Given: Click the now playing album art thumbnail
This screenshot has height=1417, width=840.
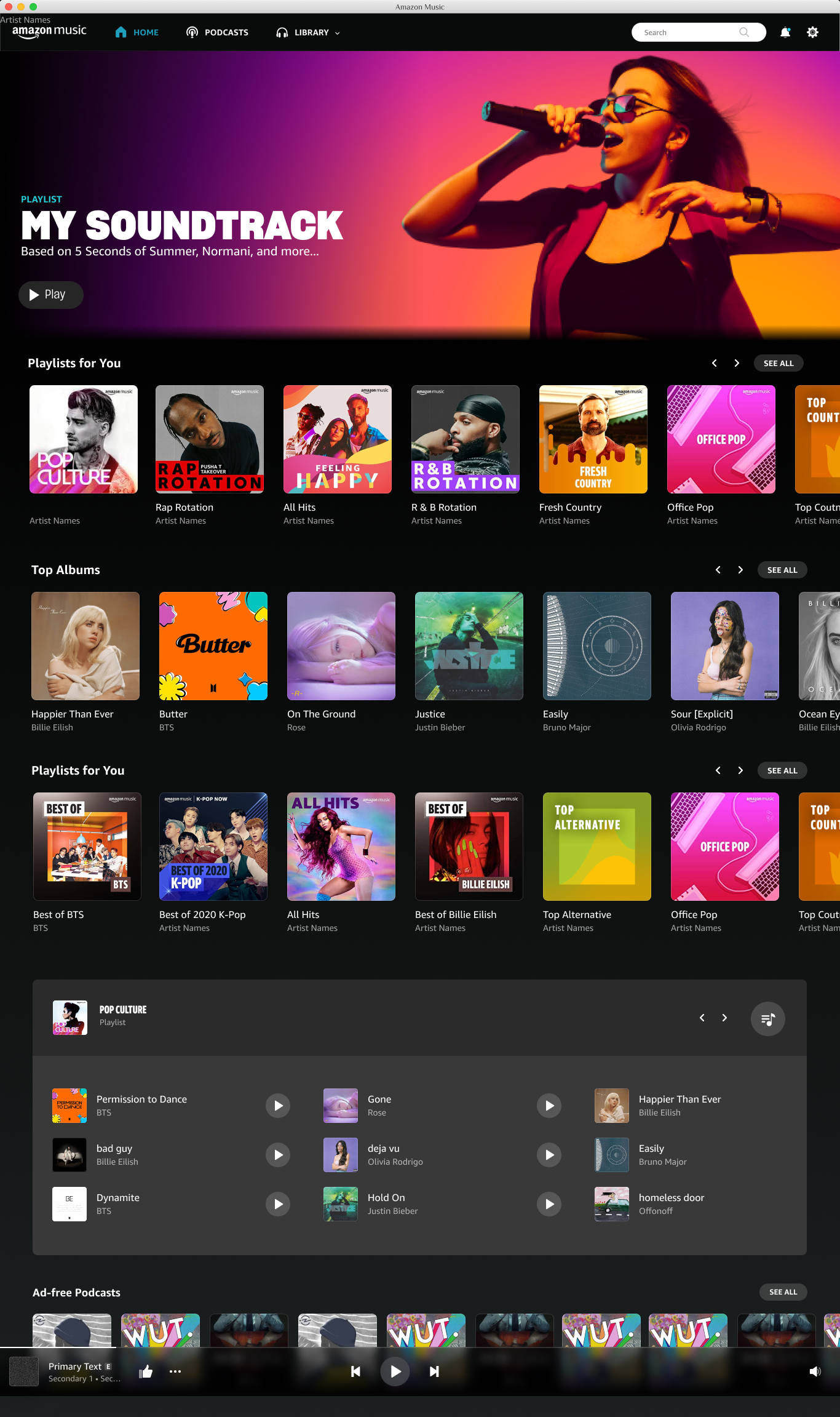Looking at the screenshot, I should tap(24, 1371).
